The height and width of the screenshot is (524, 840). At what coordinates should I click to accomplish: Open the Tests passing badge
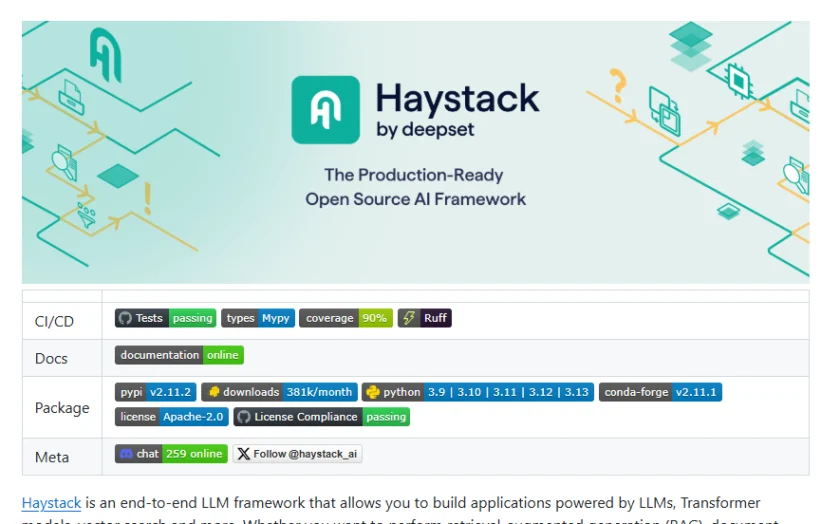pos(165,318)
